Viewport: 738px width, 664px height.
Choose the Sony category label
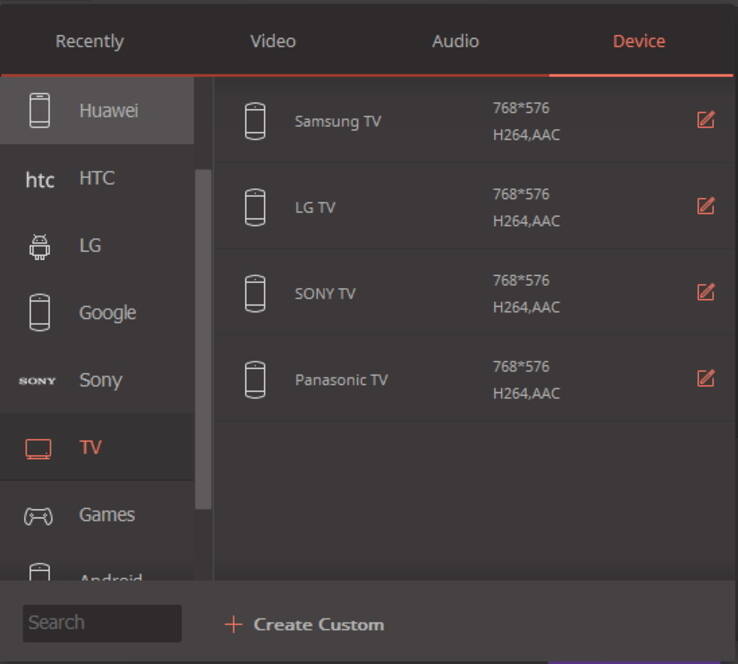[x=101, y=380]
